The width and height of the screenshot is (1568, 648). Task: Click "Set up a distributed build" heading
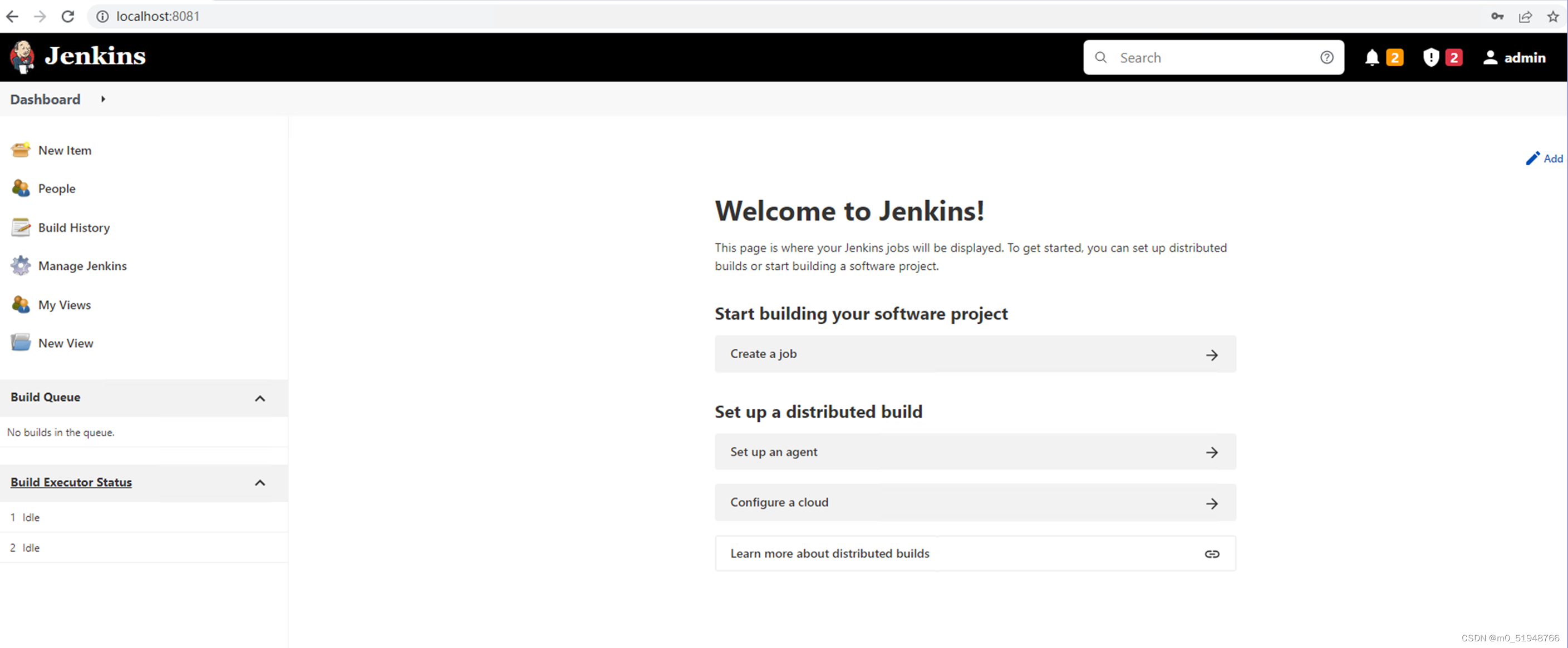point(818,412)
